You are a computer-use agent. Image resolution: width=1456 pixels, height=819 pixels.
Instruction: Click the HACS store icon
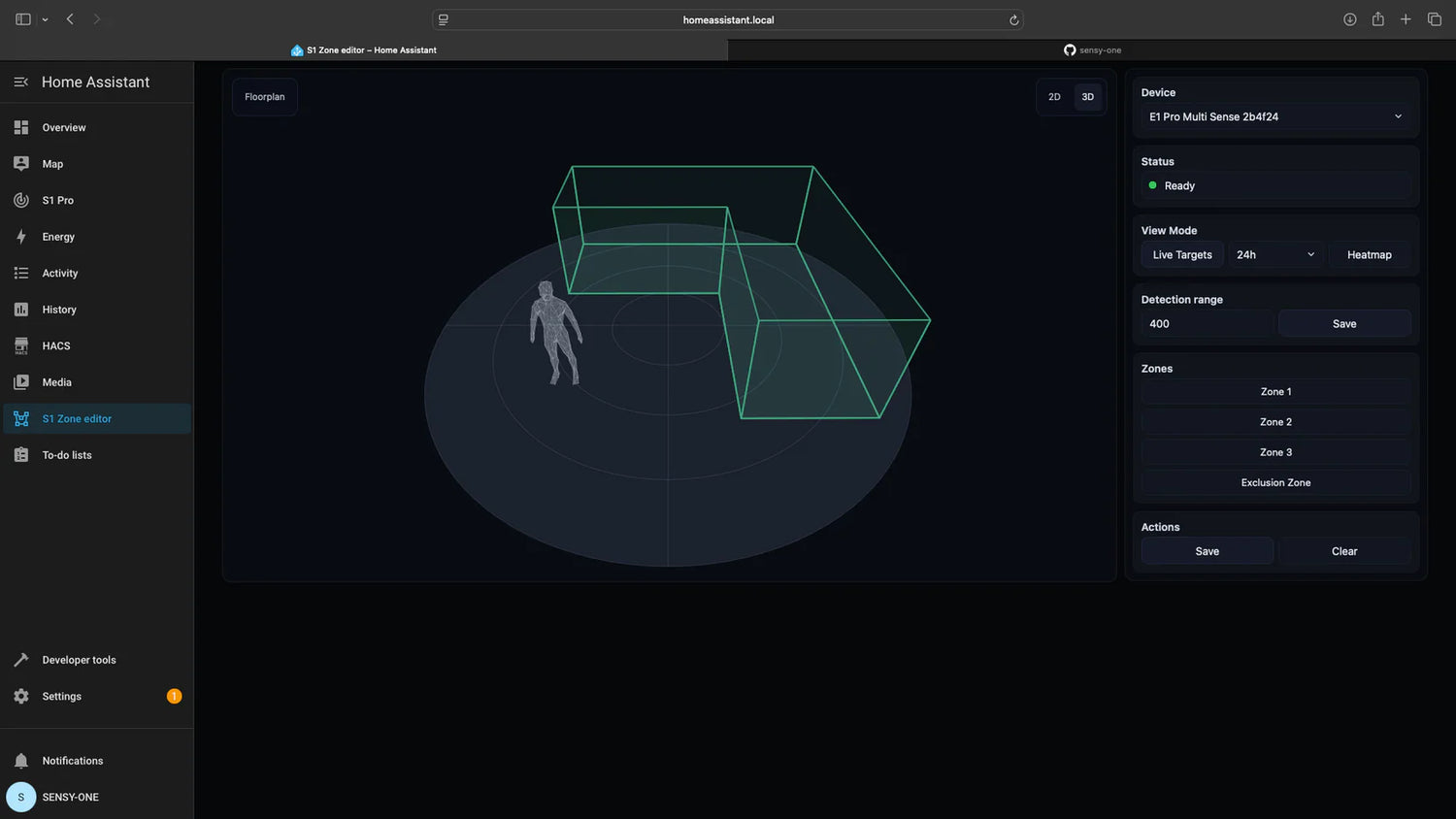pyautogui.click(x=21, y=346)
